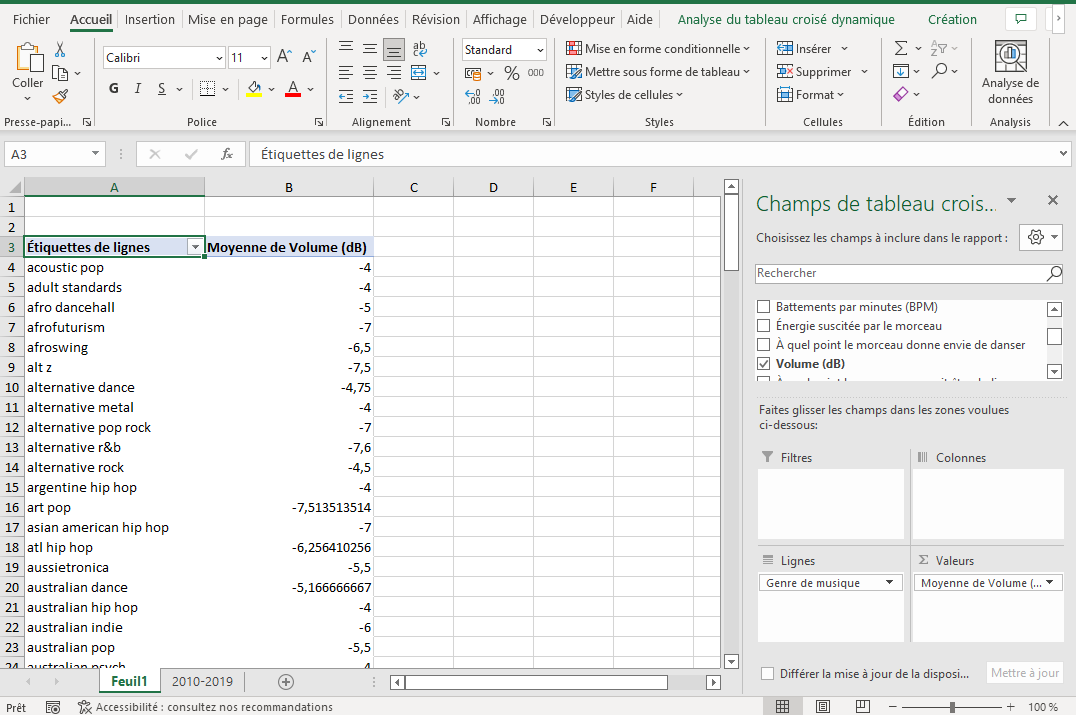
Task: Open the font size 11 dropdown
Action: point(264,58)
